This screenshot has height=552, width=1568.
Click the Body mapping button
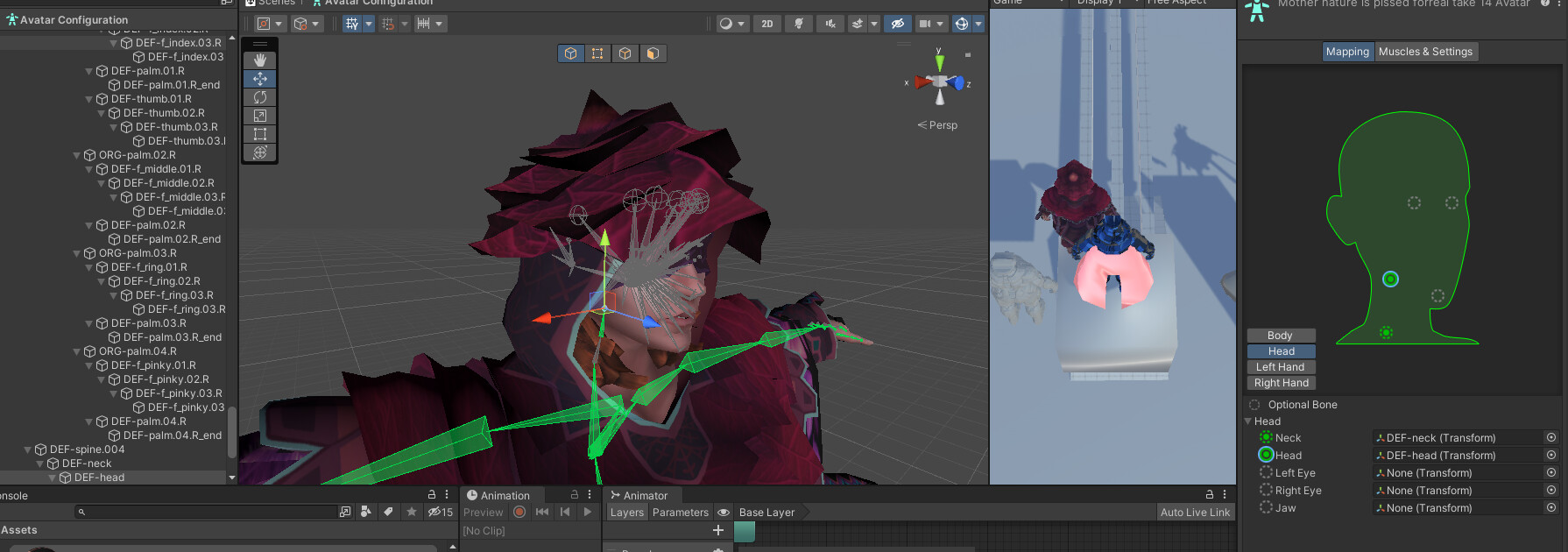coord(1281,336)
